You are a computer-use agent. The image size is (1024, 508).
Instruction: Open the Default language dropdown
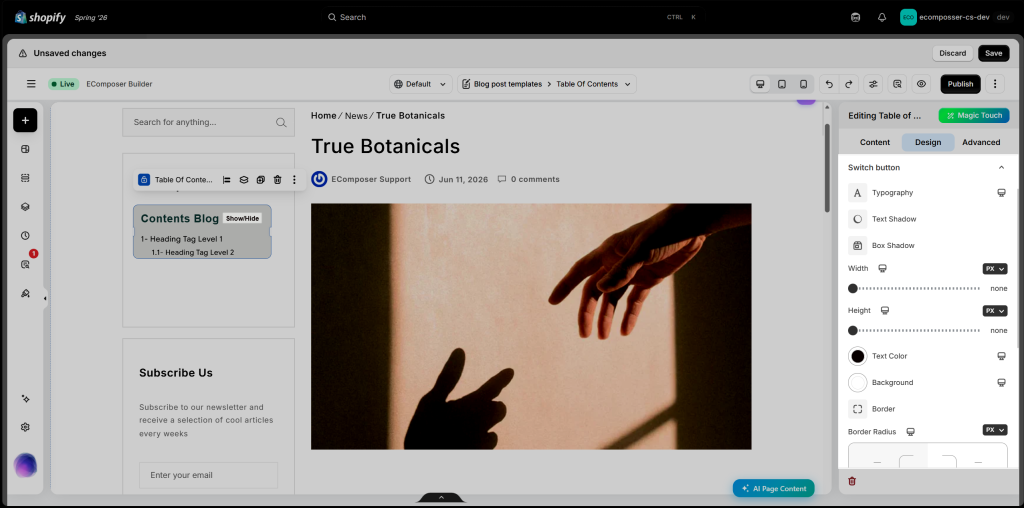click(x=421, y=84)
